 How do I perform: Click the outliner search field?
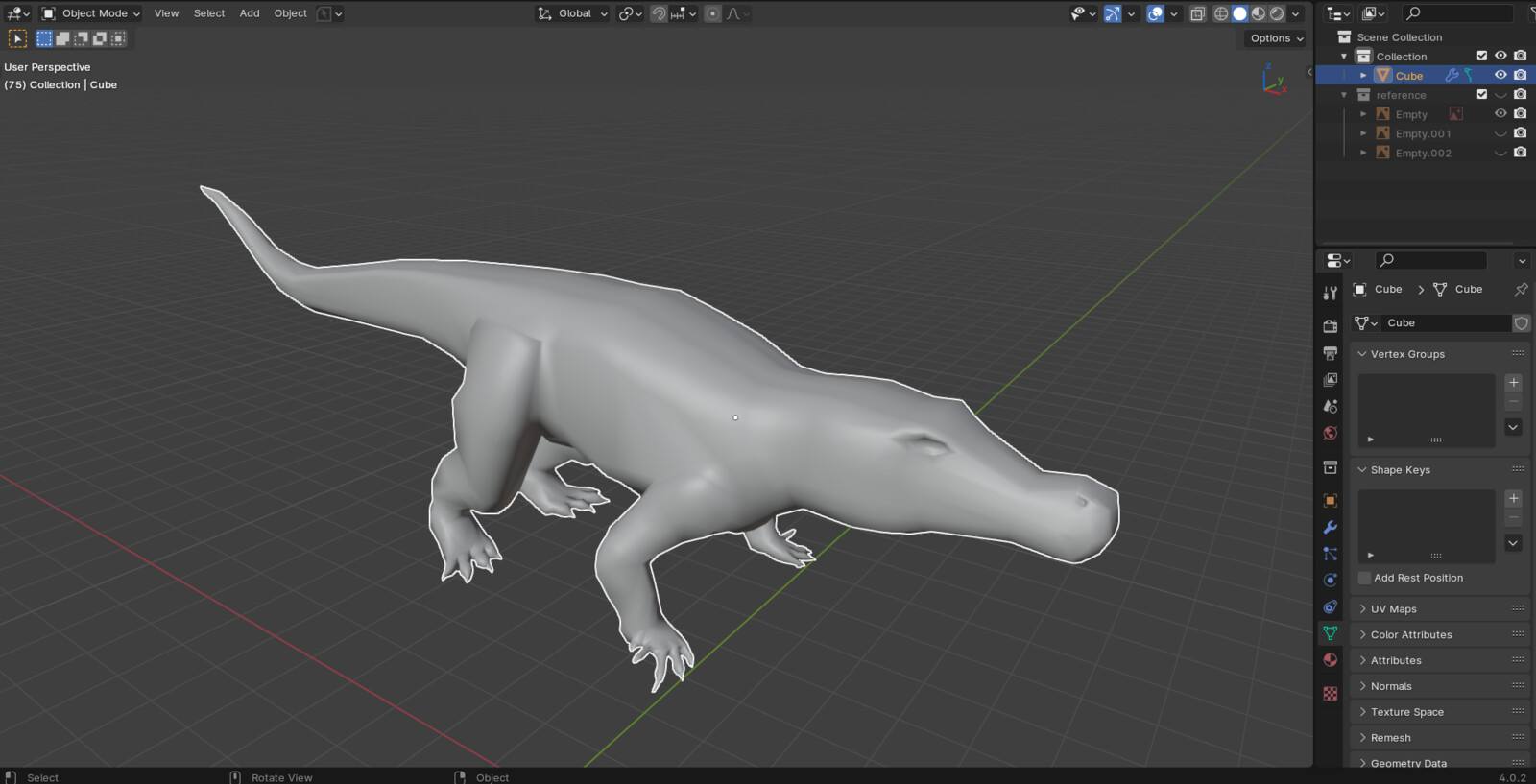coord(1456,13)
